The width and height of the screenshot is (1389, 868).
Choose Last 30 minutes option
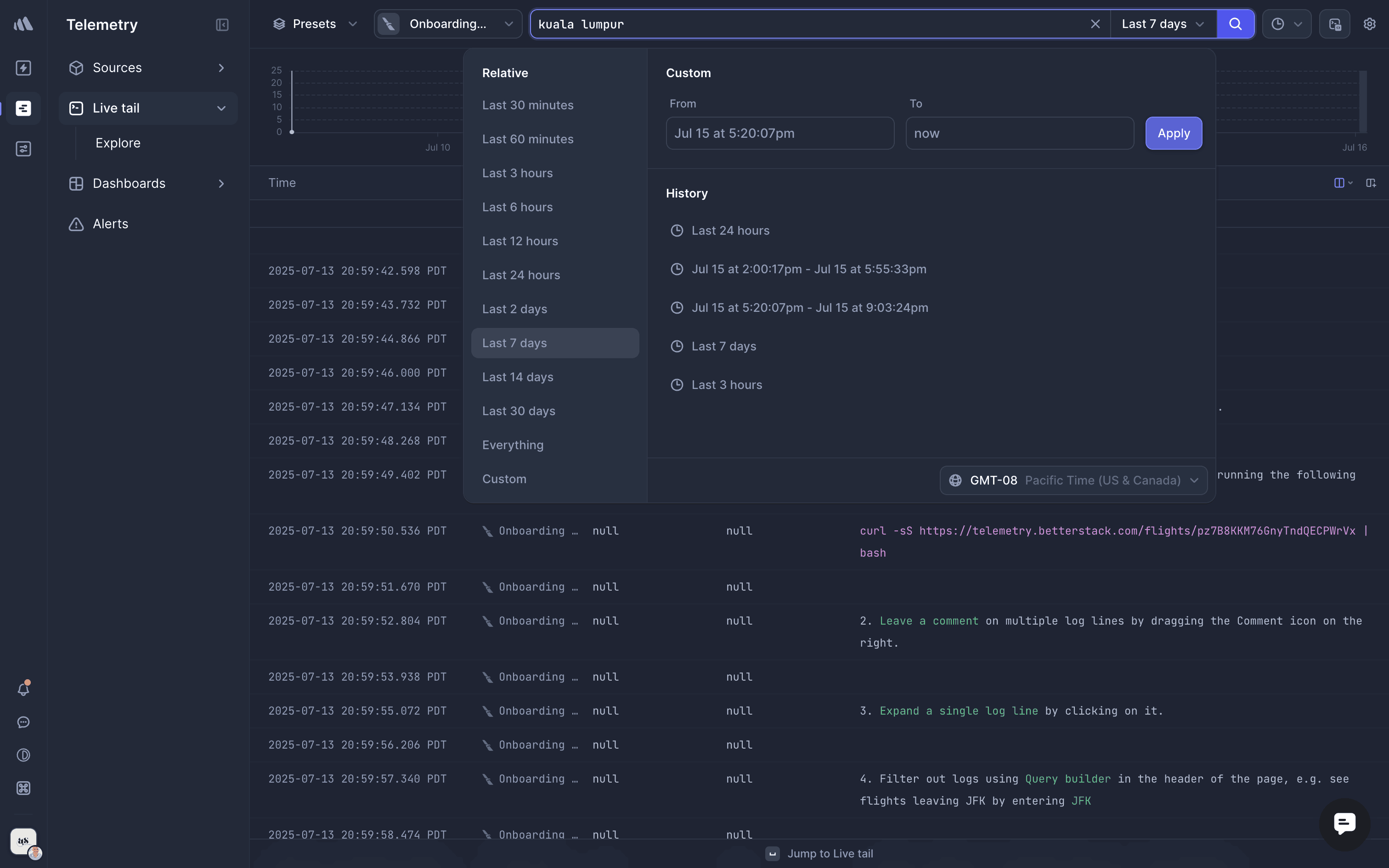[x=527, y=105]
